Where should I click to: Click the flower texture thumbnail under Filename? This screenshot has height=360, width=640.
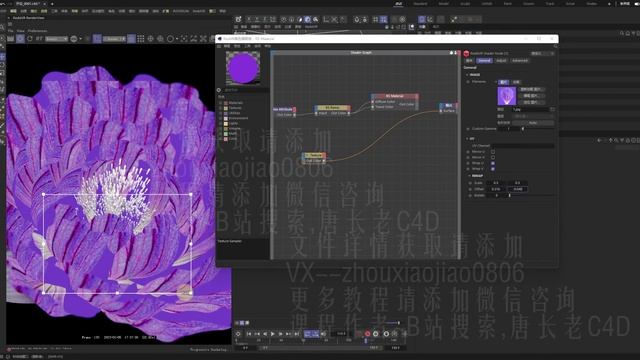pos(507,96)
